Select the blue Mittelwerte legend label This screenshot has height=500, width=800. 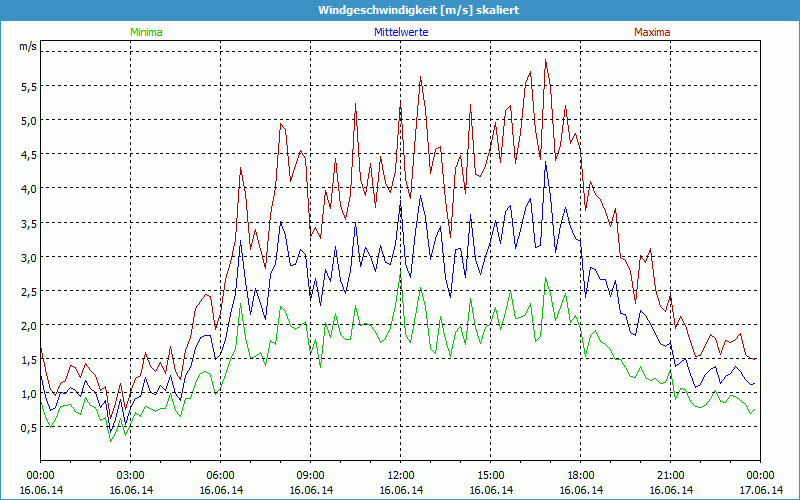pos(401,32)
